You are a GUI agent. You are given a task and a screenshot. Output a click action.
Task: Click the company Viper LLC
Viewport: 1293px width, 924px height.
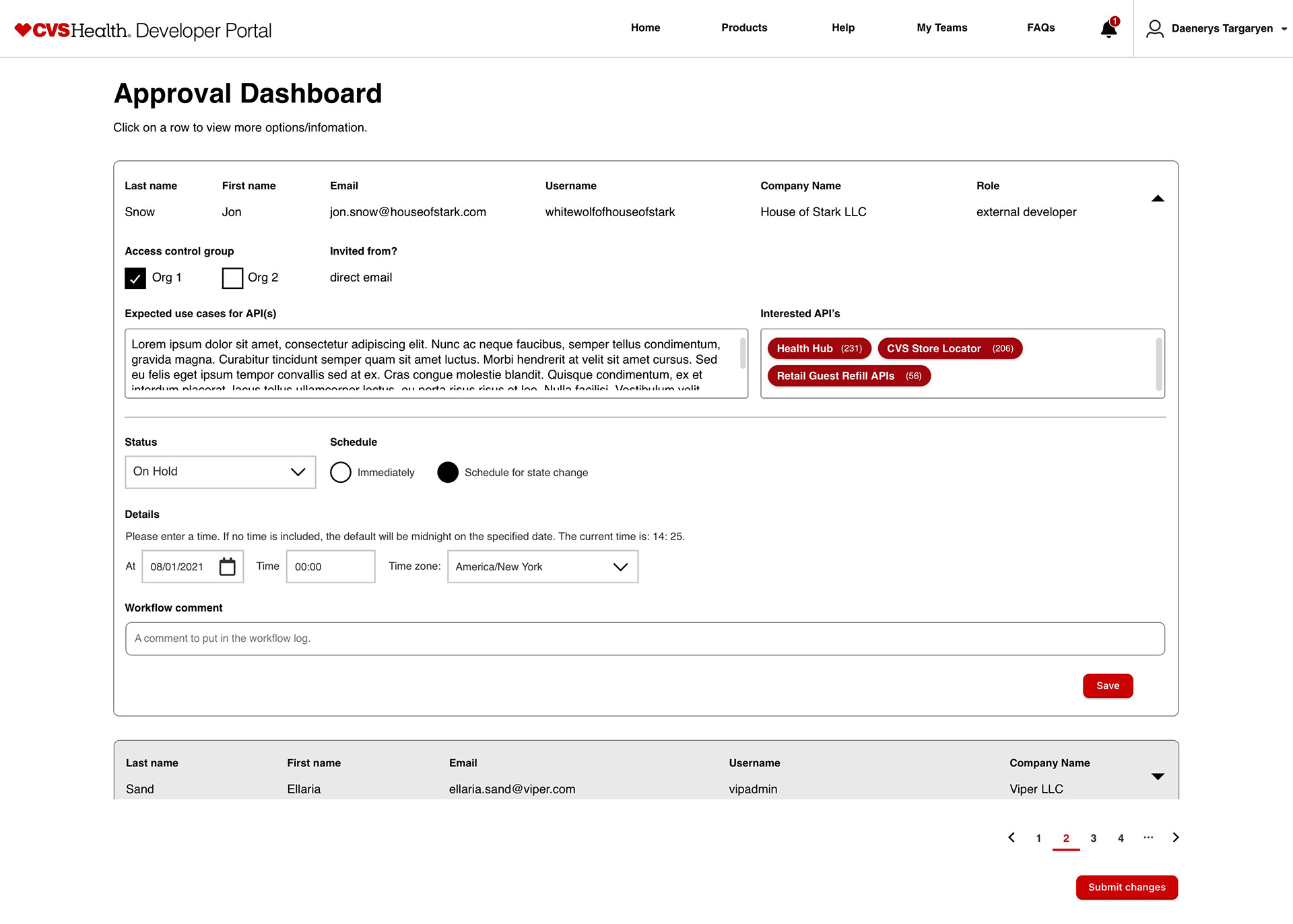pos(1036,789)
